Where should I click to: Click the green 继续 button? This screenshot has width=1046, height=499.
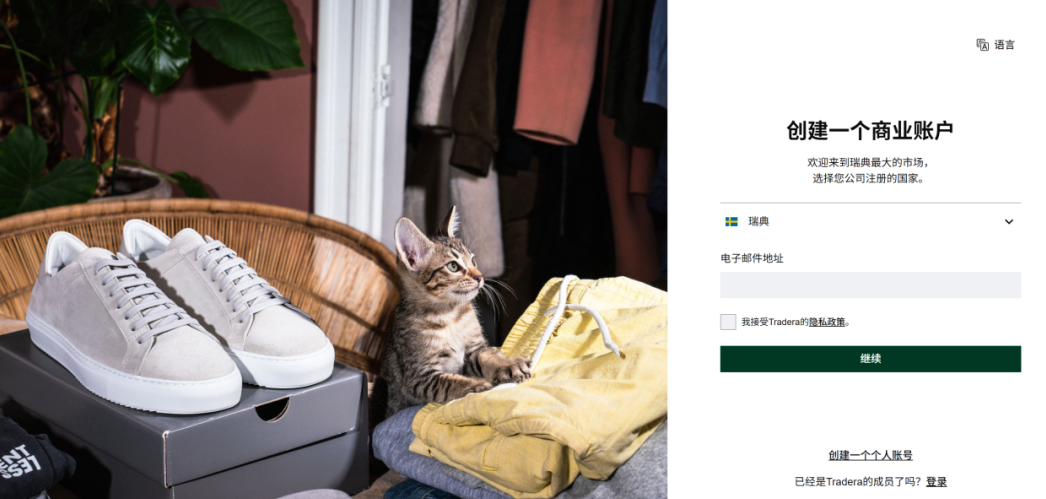(871, 359)
